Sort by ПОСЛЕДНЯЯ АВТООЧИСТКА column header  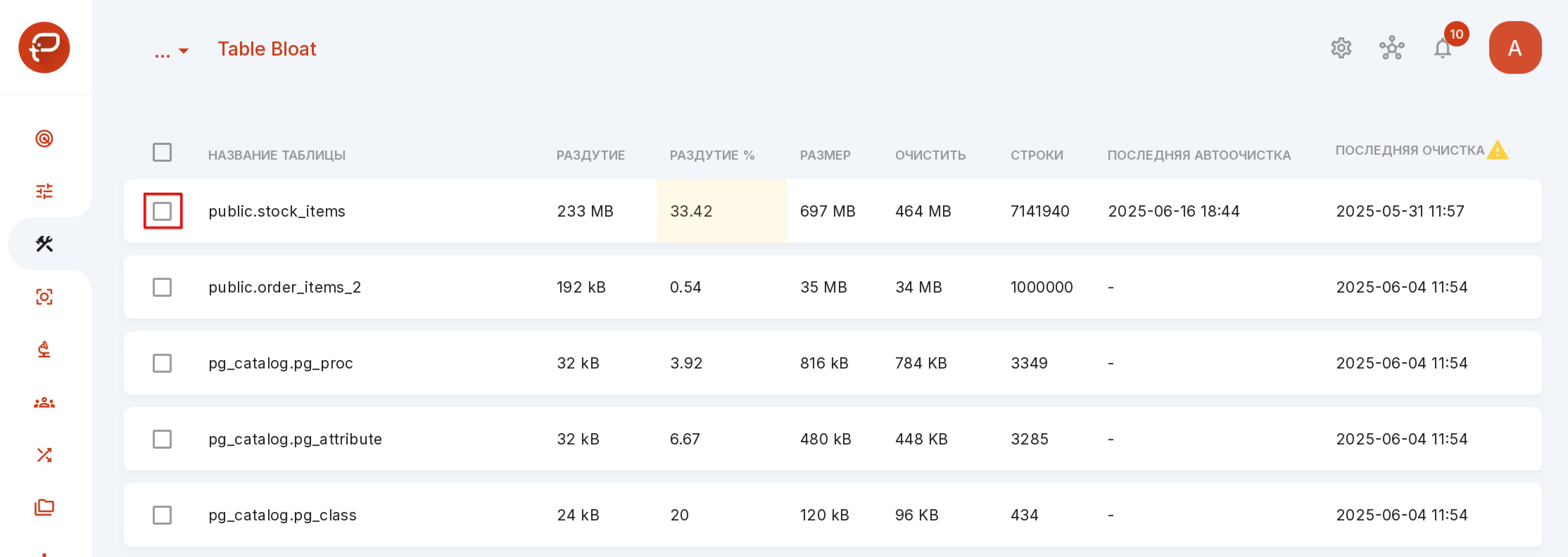tap(1199, 155)
